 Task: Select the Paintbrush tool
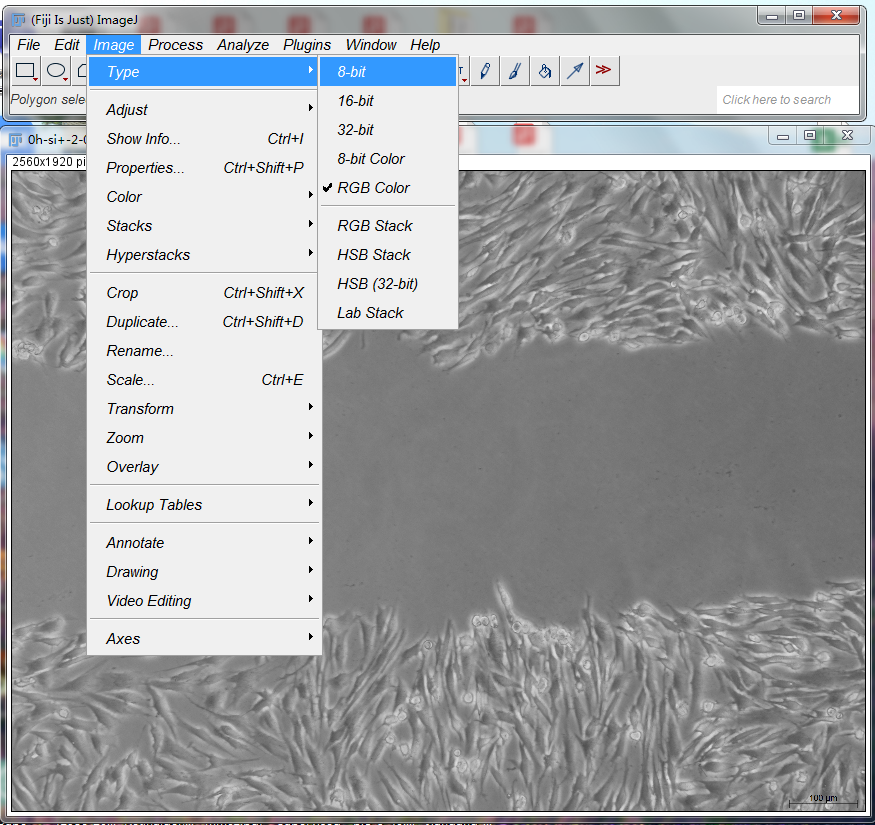[515, 71]
